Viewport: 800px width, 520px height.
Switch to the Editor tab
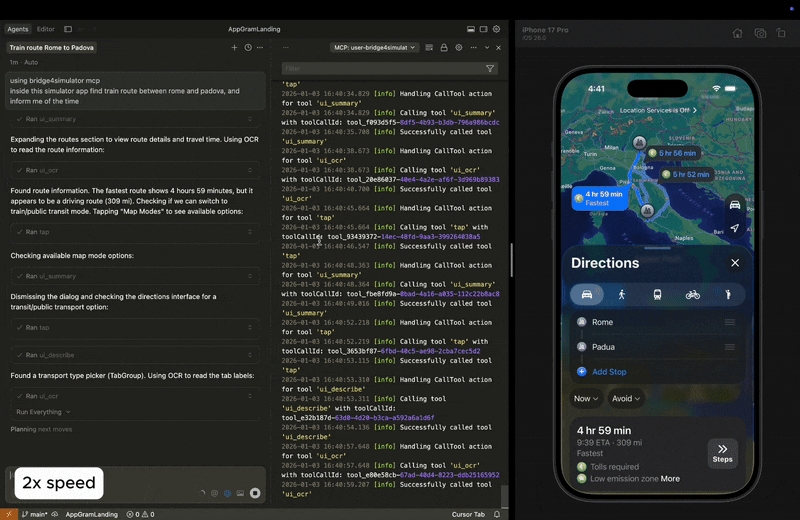[46, 29]
